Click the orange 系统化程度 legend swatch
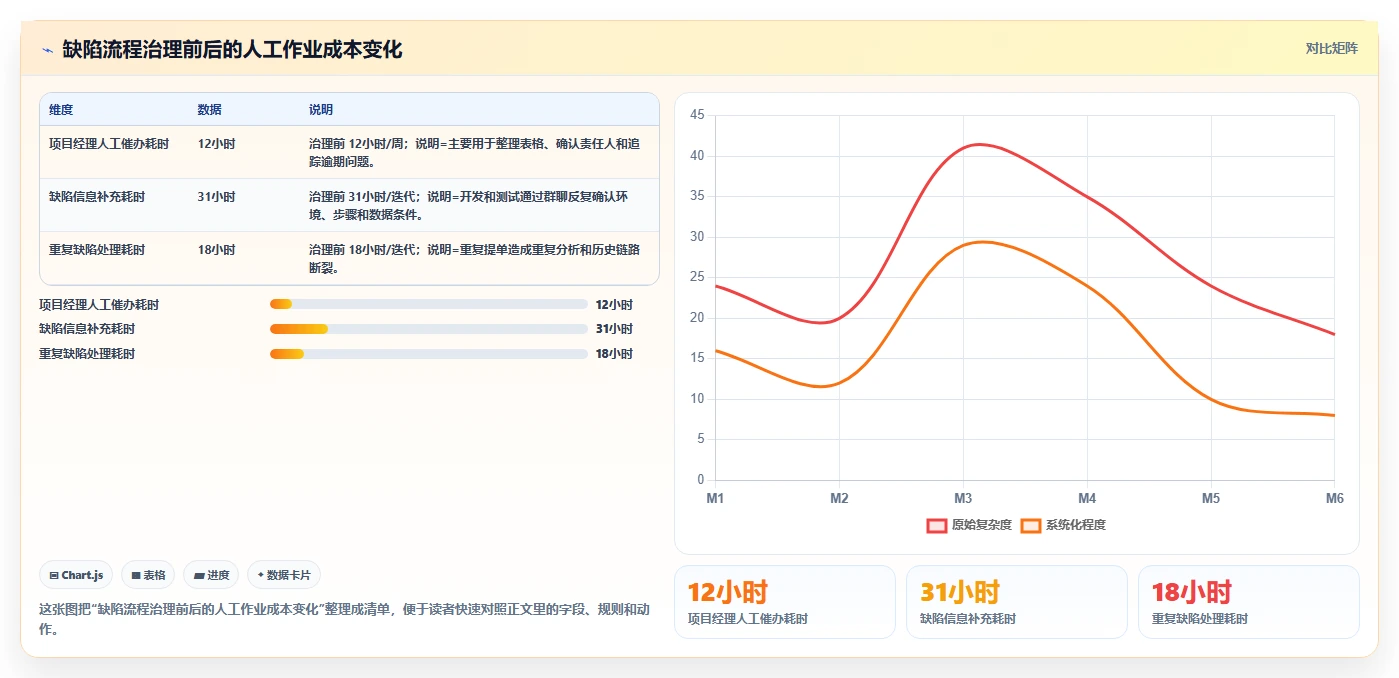This screenshot has height=678, width=1399. [x=1030, y=525]
